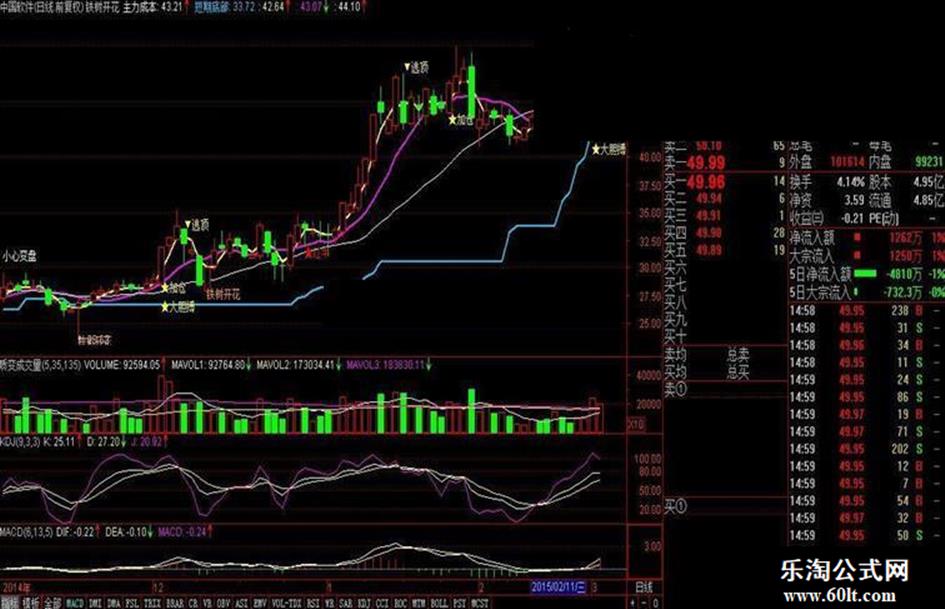Viewport: 945px width, 609px height.
Task: Click the 大胆搏 star marker near 40.00
Action: pos(609,149)
